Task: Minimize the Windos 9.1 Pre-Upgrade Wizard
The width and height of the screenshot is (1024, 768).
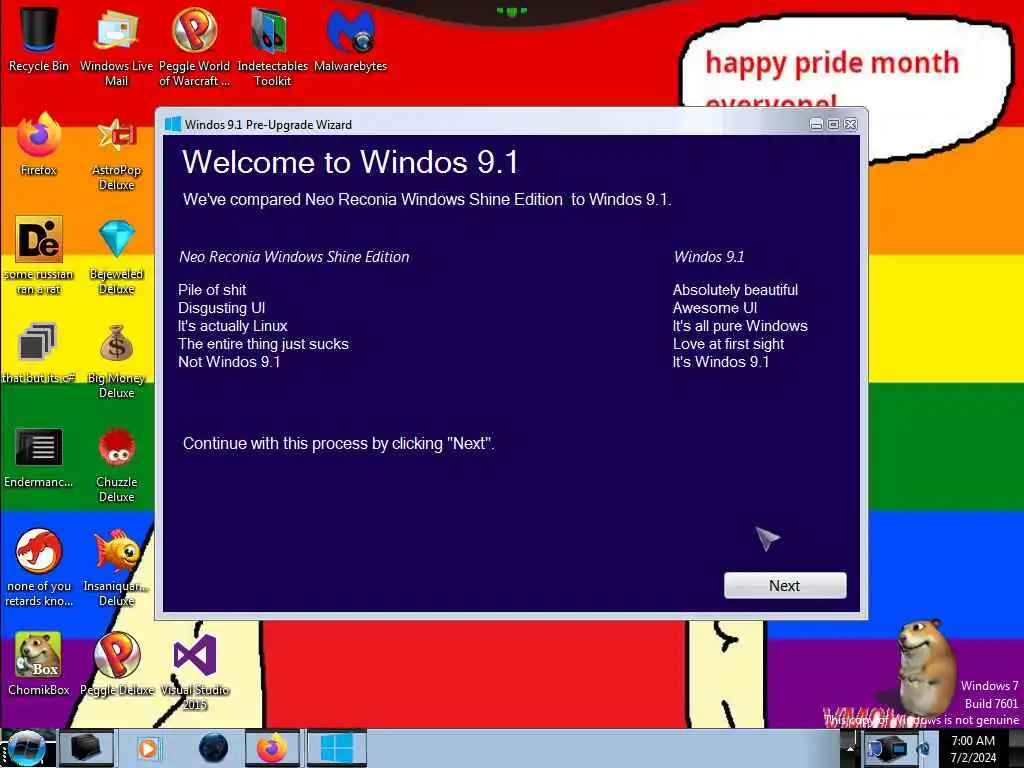Action: (x=816, y=124)
